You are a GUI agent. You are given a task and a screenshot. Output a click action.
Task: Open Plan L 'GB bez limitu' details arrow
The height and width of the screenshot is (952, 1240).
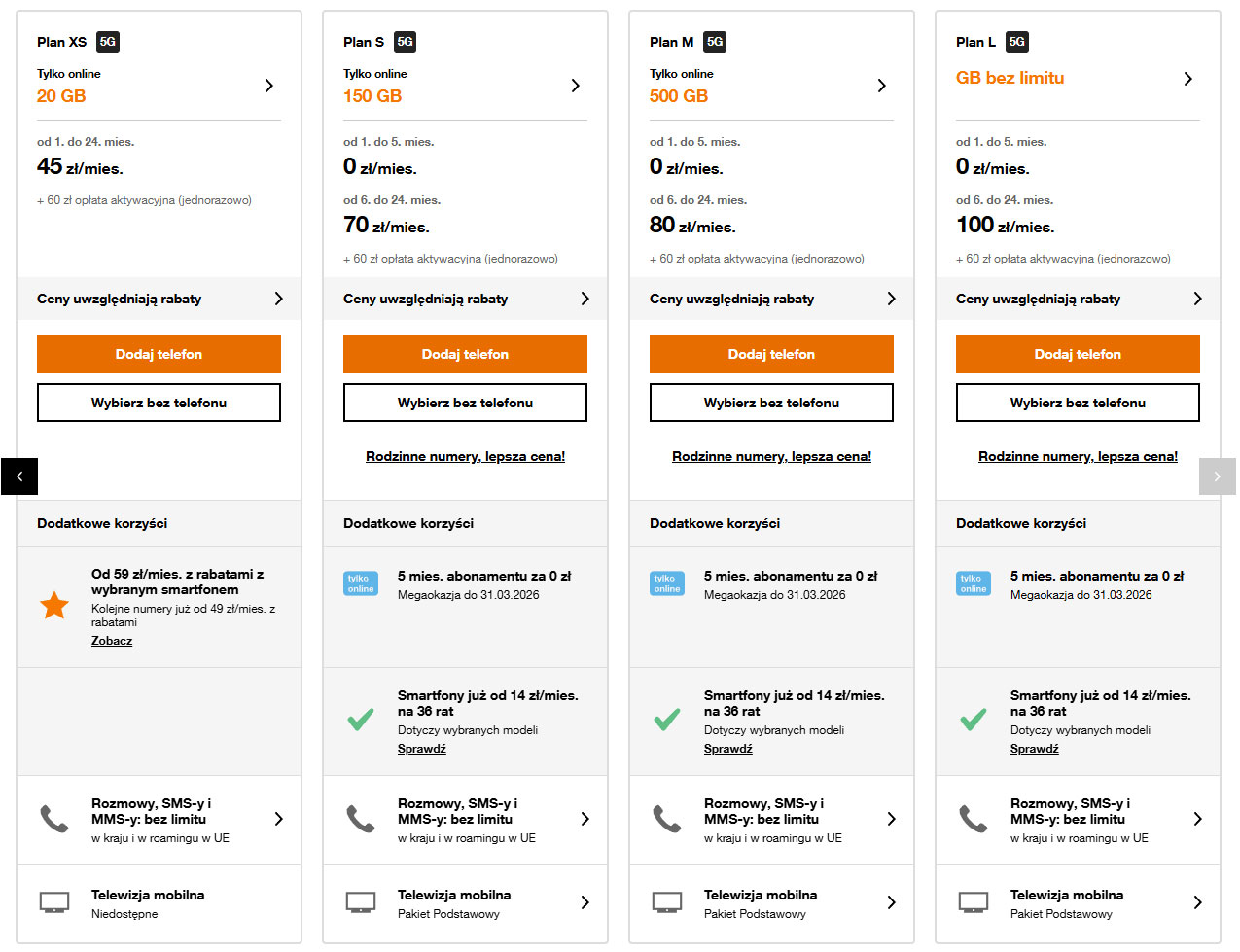click(1187, 79)
